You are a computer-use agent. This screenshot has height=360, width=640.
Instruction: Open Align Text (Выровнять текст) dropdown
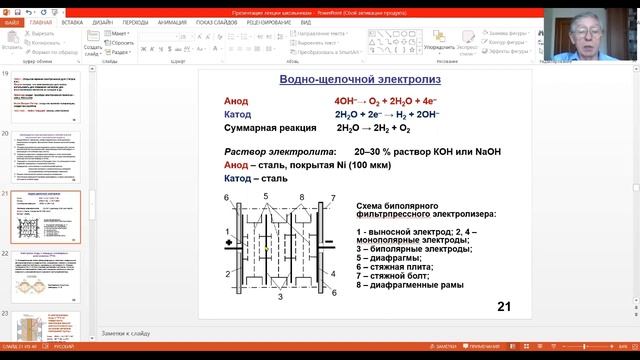click(315, 43)
